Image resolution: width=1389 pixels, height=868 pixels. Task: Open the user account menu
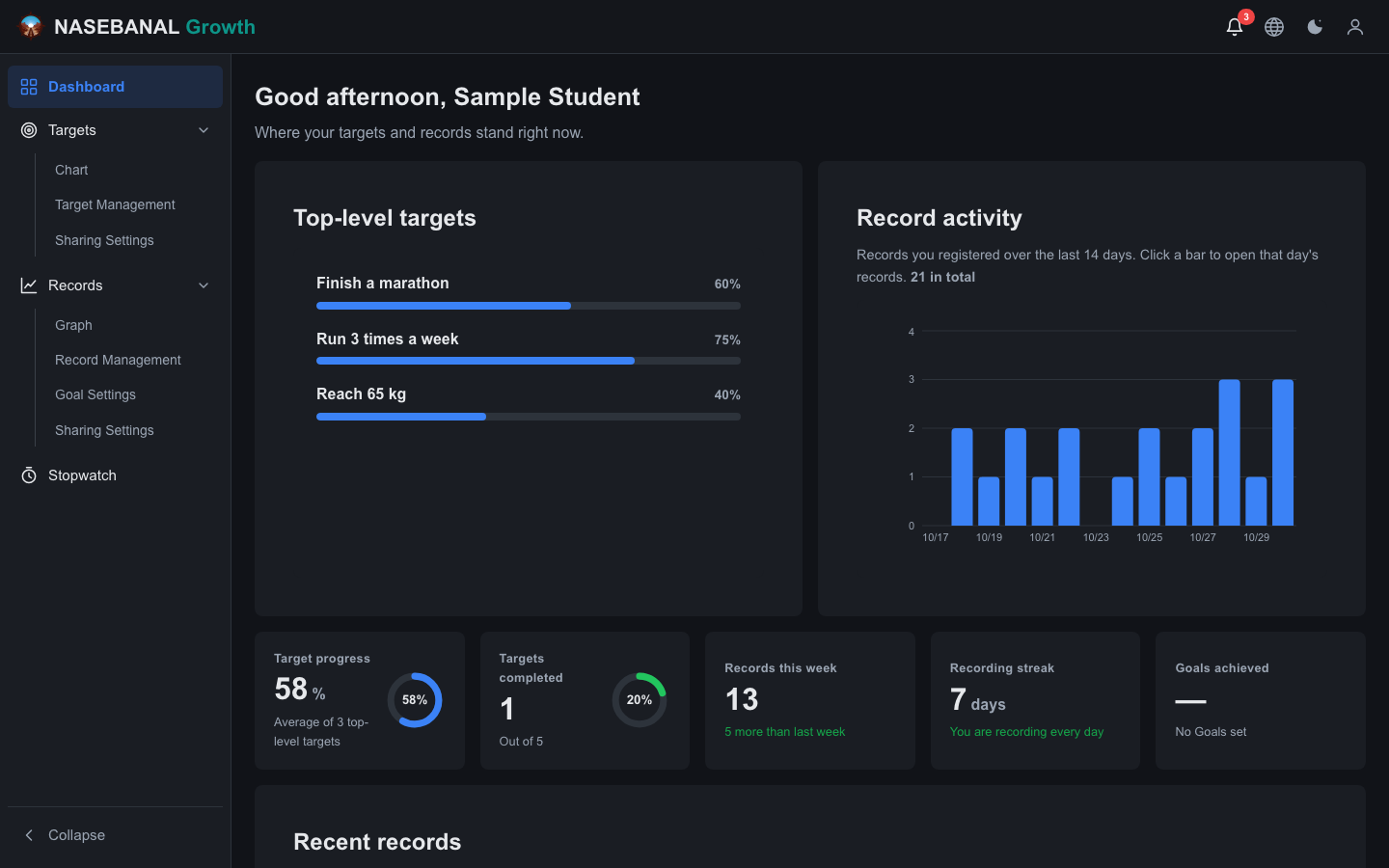pos(1355,27)
